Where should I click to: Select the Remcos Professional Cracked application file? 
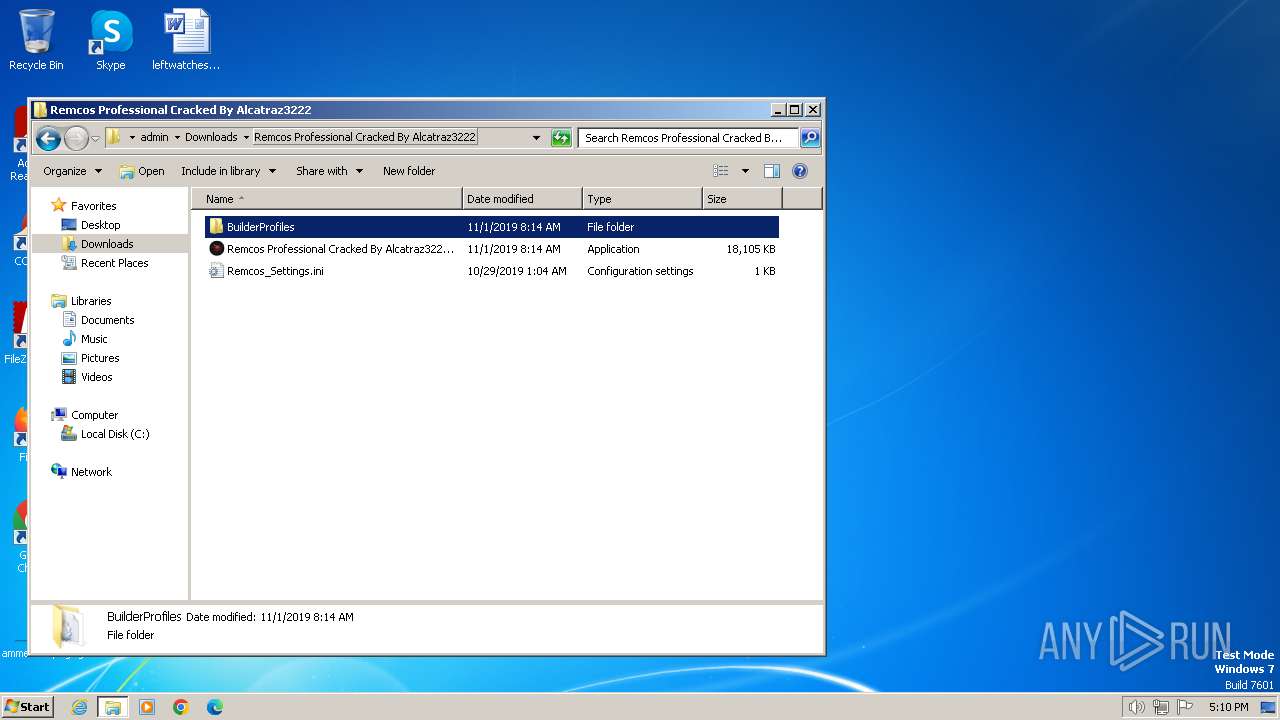pyautogui.click(x=492, y=249)
